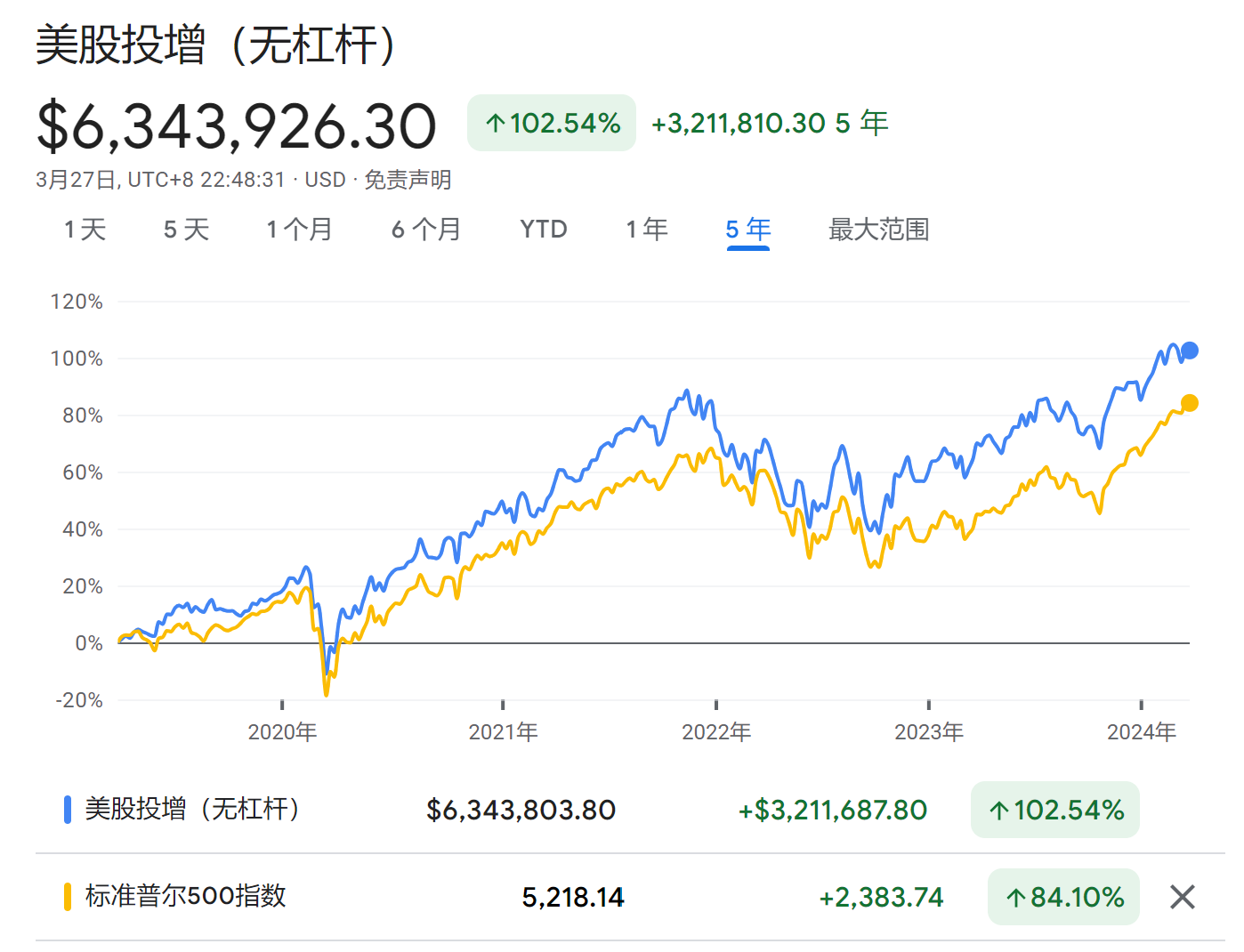This screenshot has width=1244, height=952.
Task: Open the 标准普尔500指数 legend entry
Action: [185, 896]
